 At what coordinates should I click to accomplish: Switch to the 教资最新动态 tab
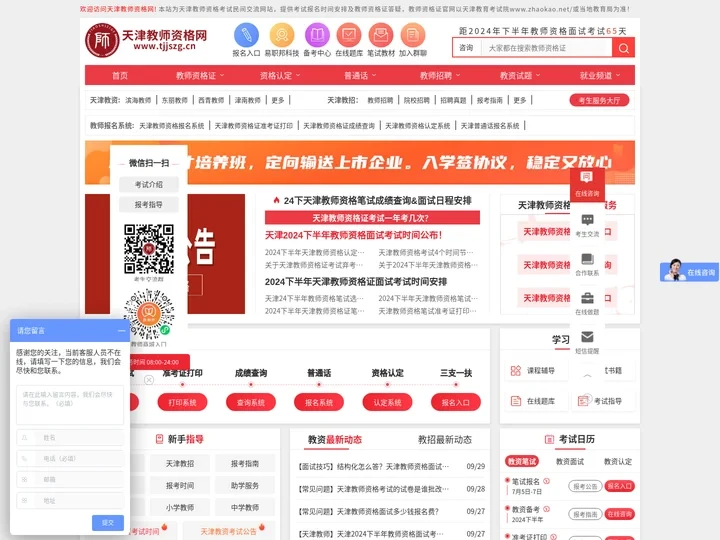pyautogui.click(x=335, y=439)
